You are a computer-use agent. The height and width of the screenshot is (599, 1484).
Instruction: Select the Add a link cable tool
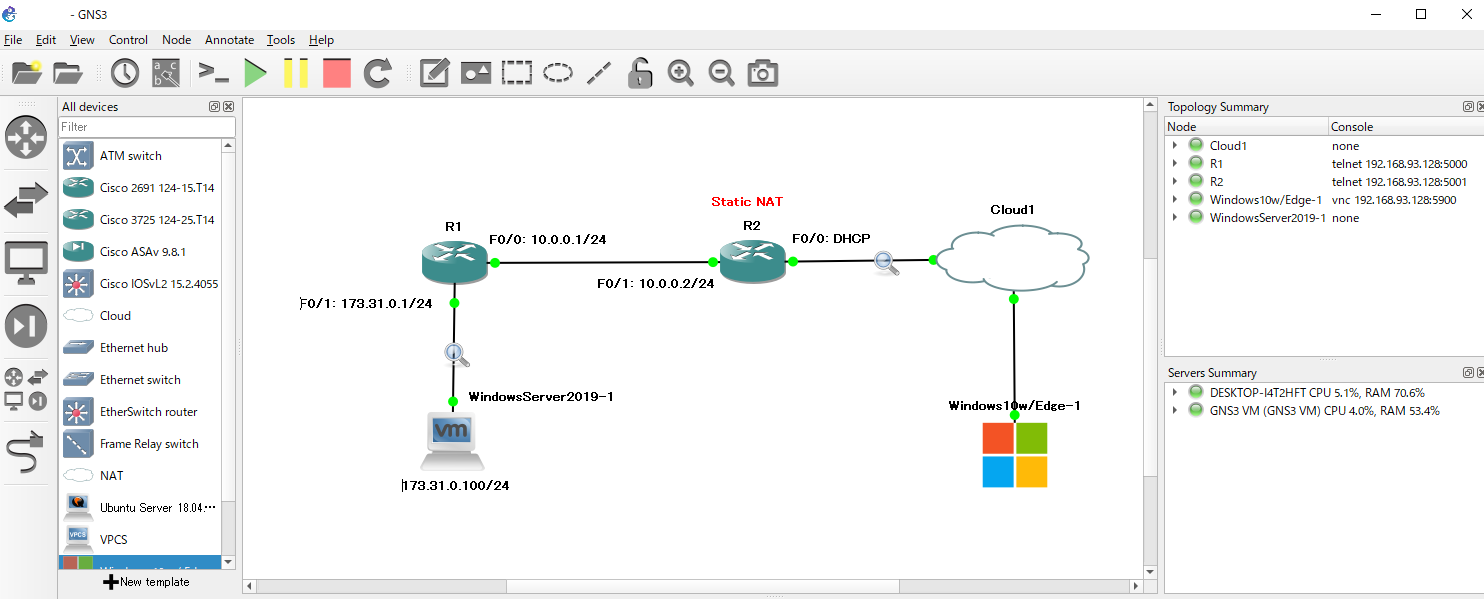[26, 452]
